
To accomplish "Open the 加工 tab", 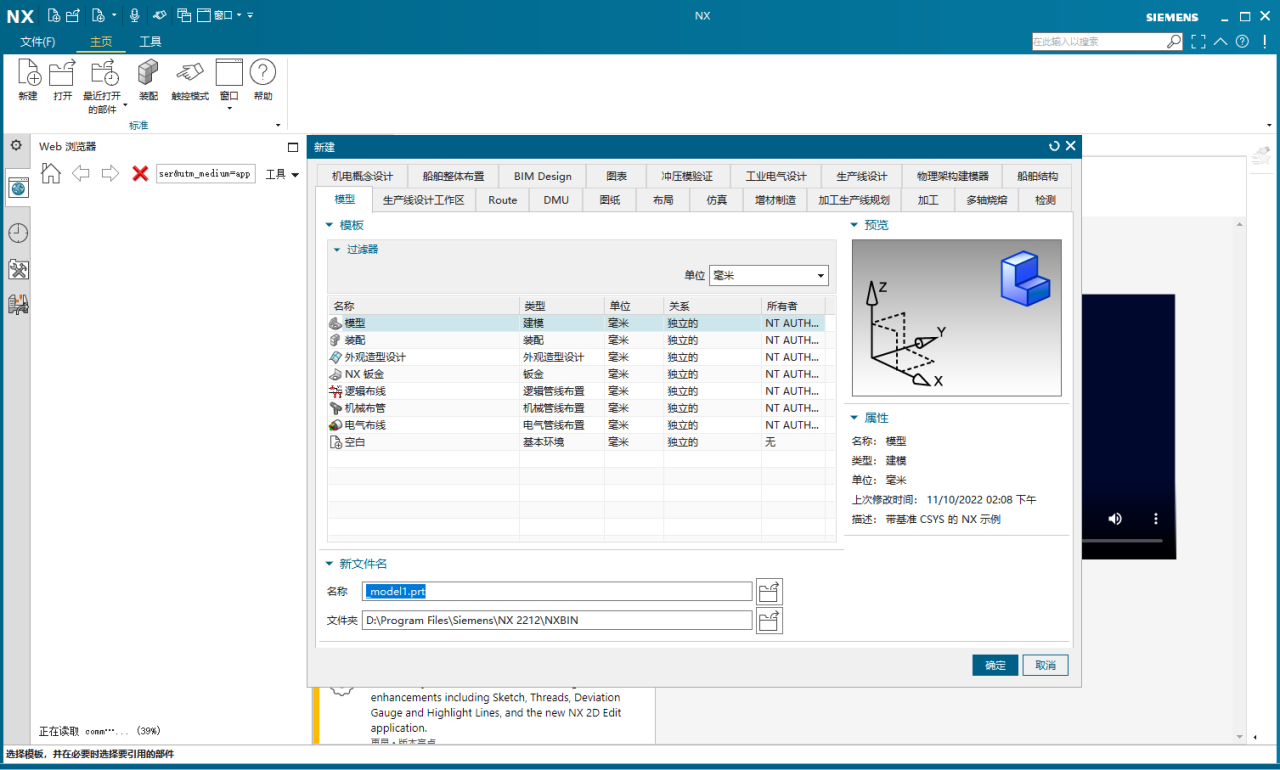I will click(928, 200).
